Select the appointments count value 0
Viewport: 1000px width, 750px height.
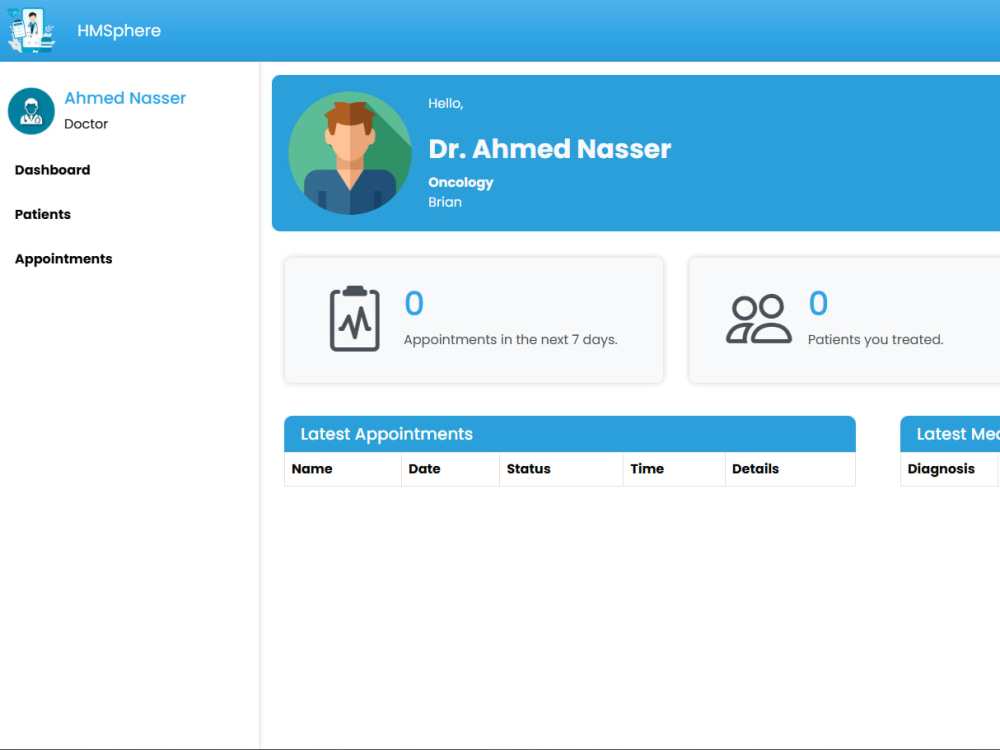click(414, 303)
